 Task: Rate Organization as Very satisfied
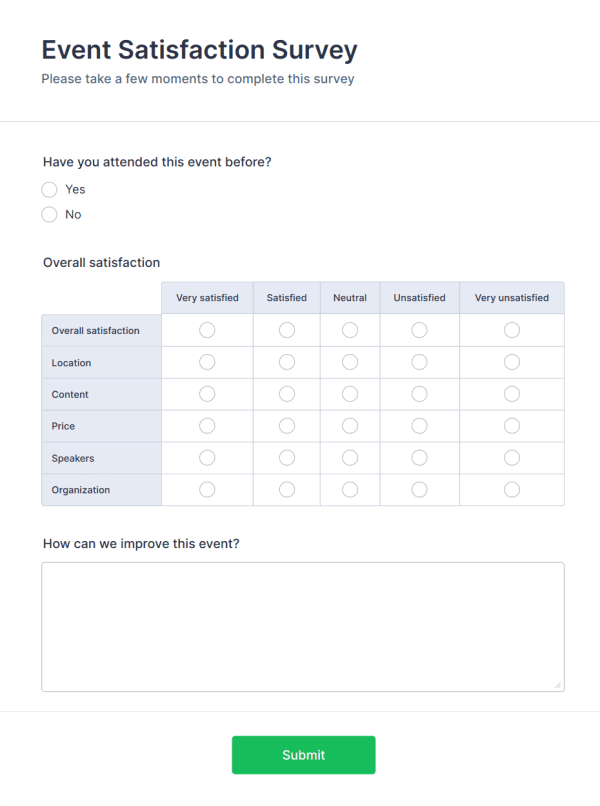(x=207, y=490)
